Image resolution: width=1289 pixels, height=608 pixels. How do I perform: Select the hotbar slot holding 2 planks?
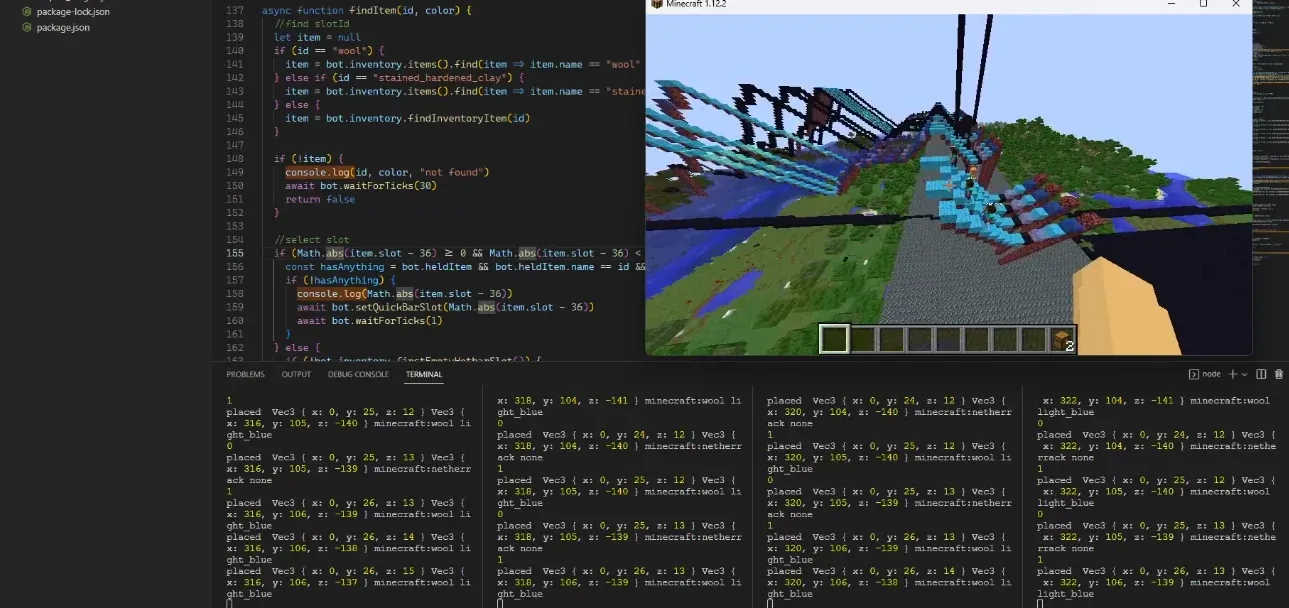[x=1062, y=339]
